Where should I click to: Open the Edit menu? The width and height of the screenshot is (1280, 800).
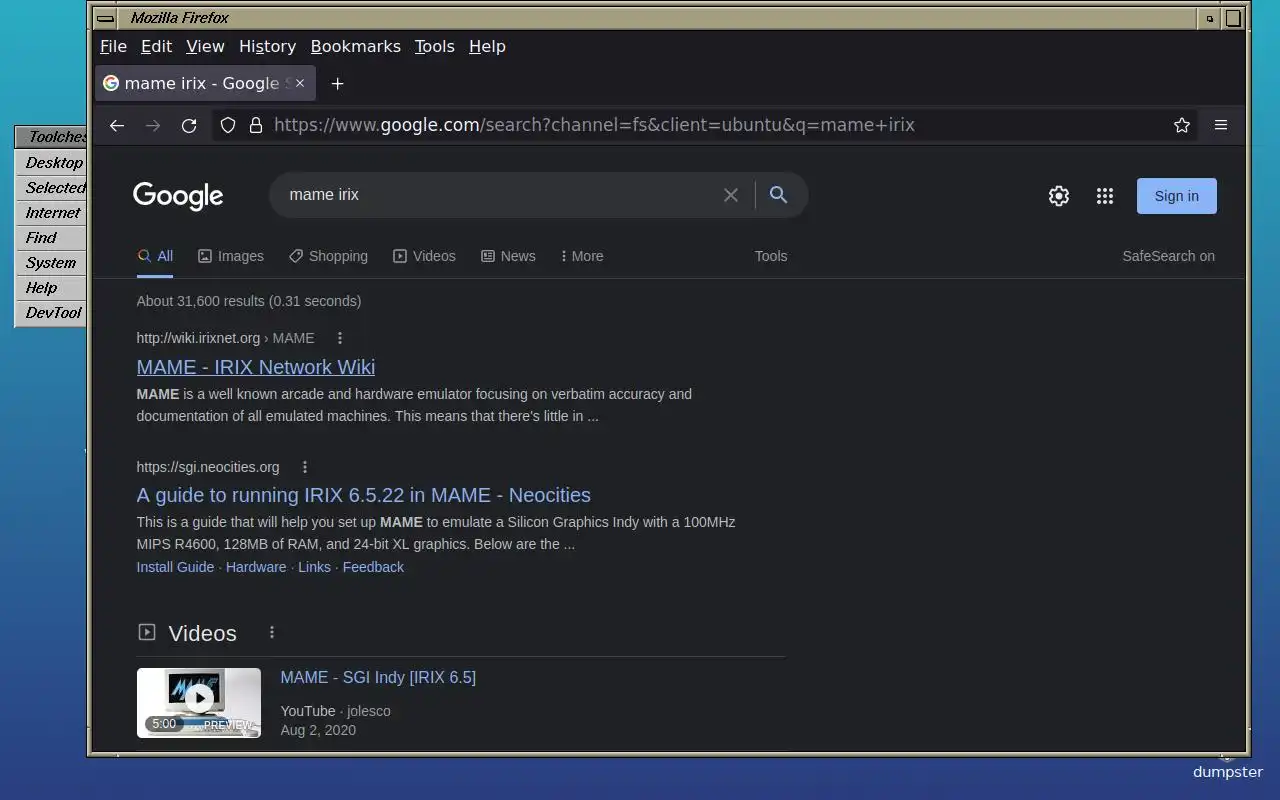(x=156, y=46)
